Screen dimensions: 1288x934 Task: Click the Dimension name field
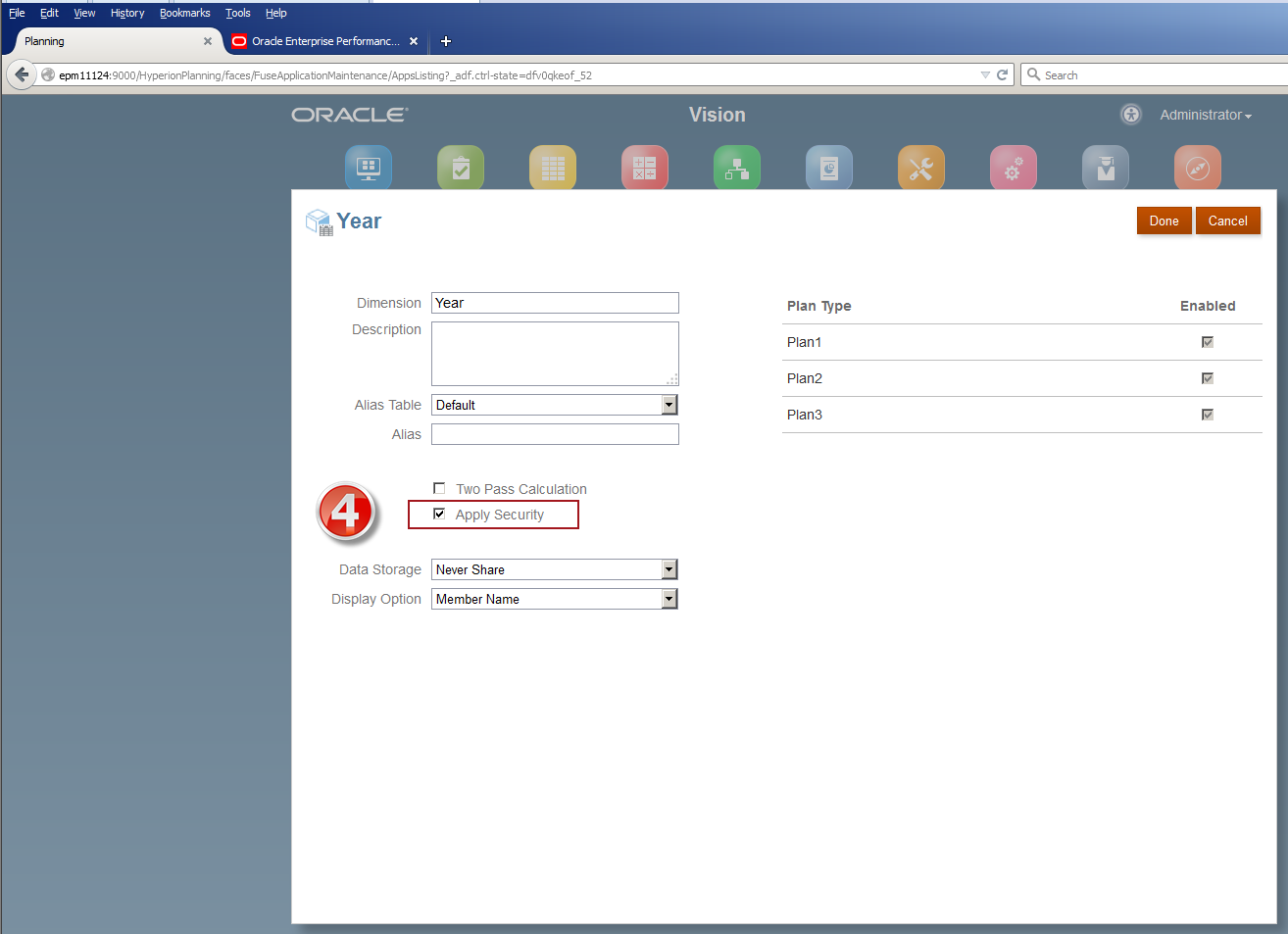[x=555, y=303]
